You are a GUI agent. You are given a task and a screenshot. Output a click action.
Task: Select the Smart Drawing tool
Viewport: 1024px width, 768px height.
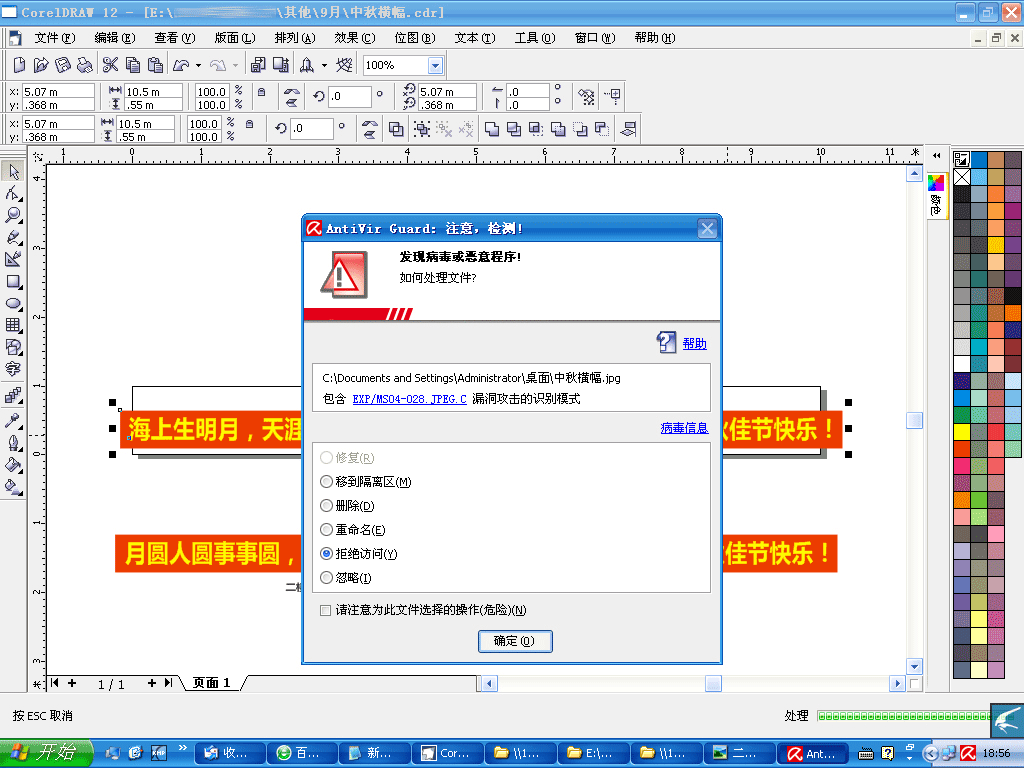[13, 259]
